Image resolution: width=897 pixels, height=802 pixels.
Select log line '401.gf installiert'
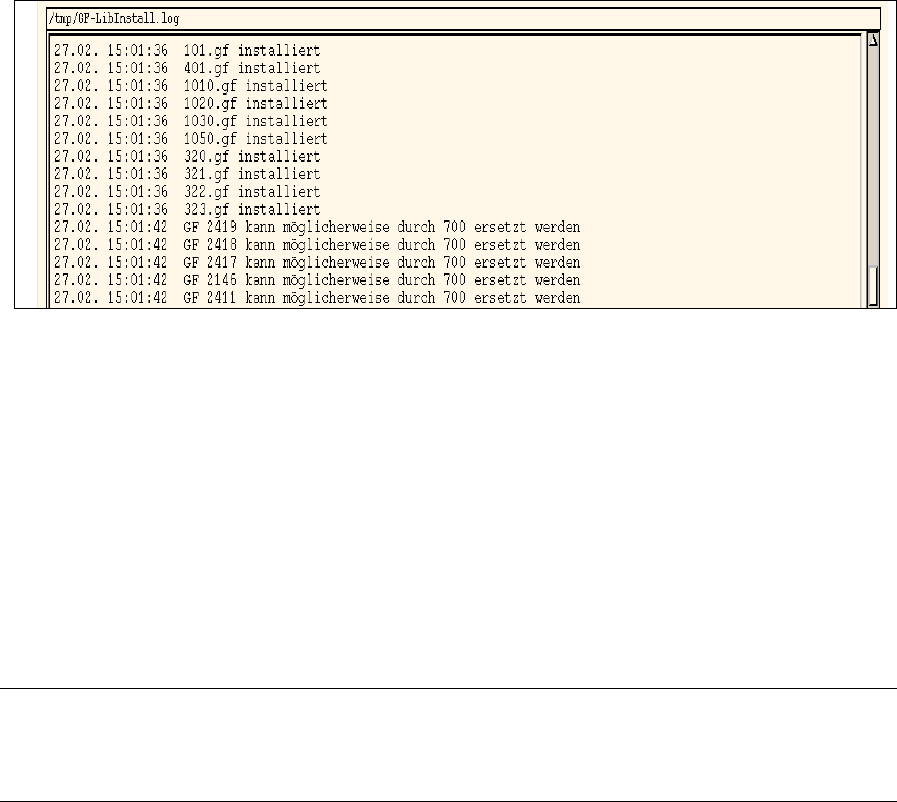[187, 69]
